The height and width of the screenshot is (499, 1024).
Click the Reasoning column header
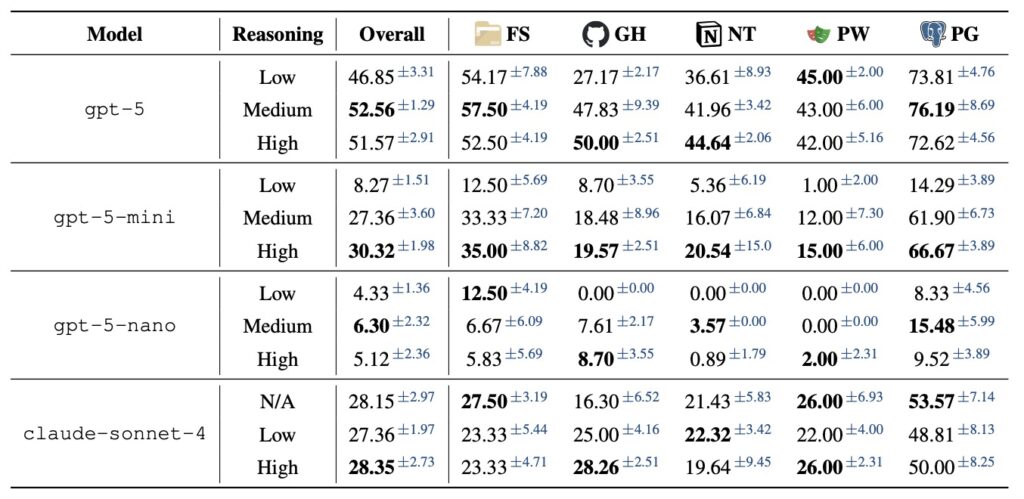click(278, 35)
